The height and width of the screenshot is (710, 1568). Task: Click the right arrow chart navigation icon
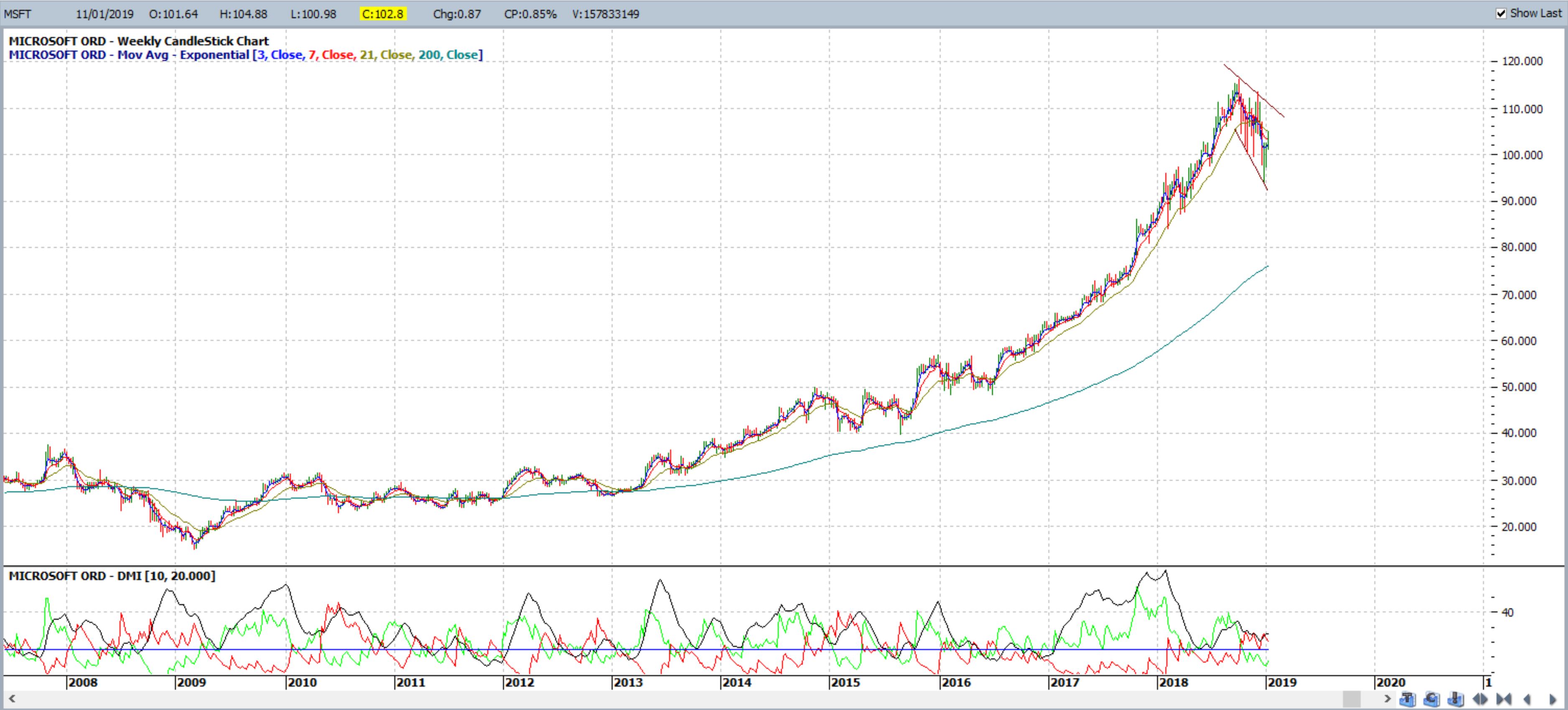1553,699
